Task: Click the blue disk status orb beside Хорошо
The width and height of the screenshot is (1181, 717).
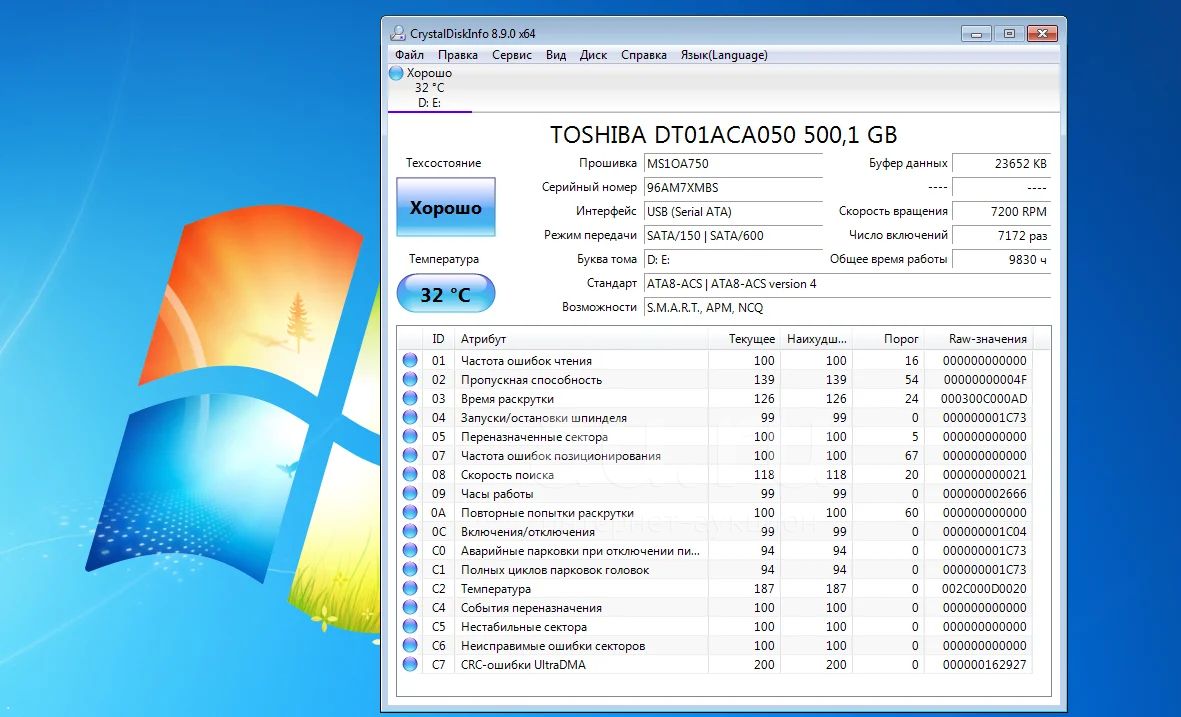Action: point(396,73)
